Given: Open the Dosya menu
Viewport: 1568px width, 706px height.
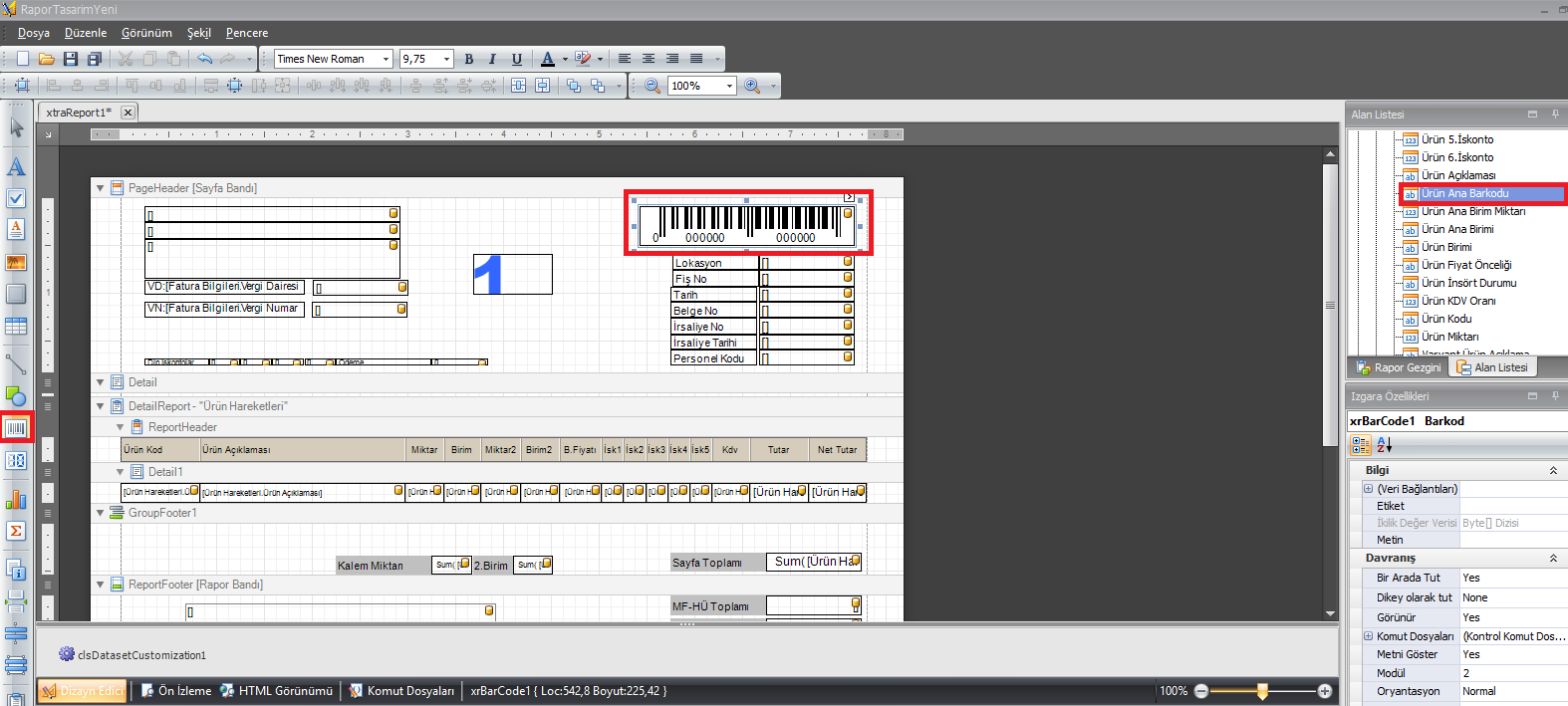Looking at the screenshot, I should [x=33, y=33].
